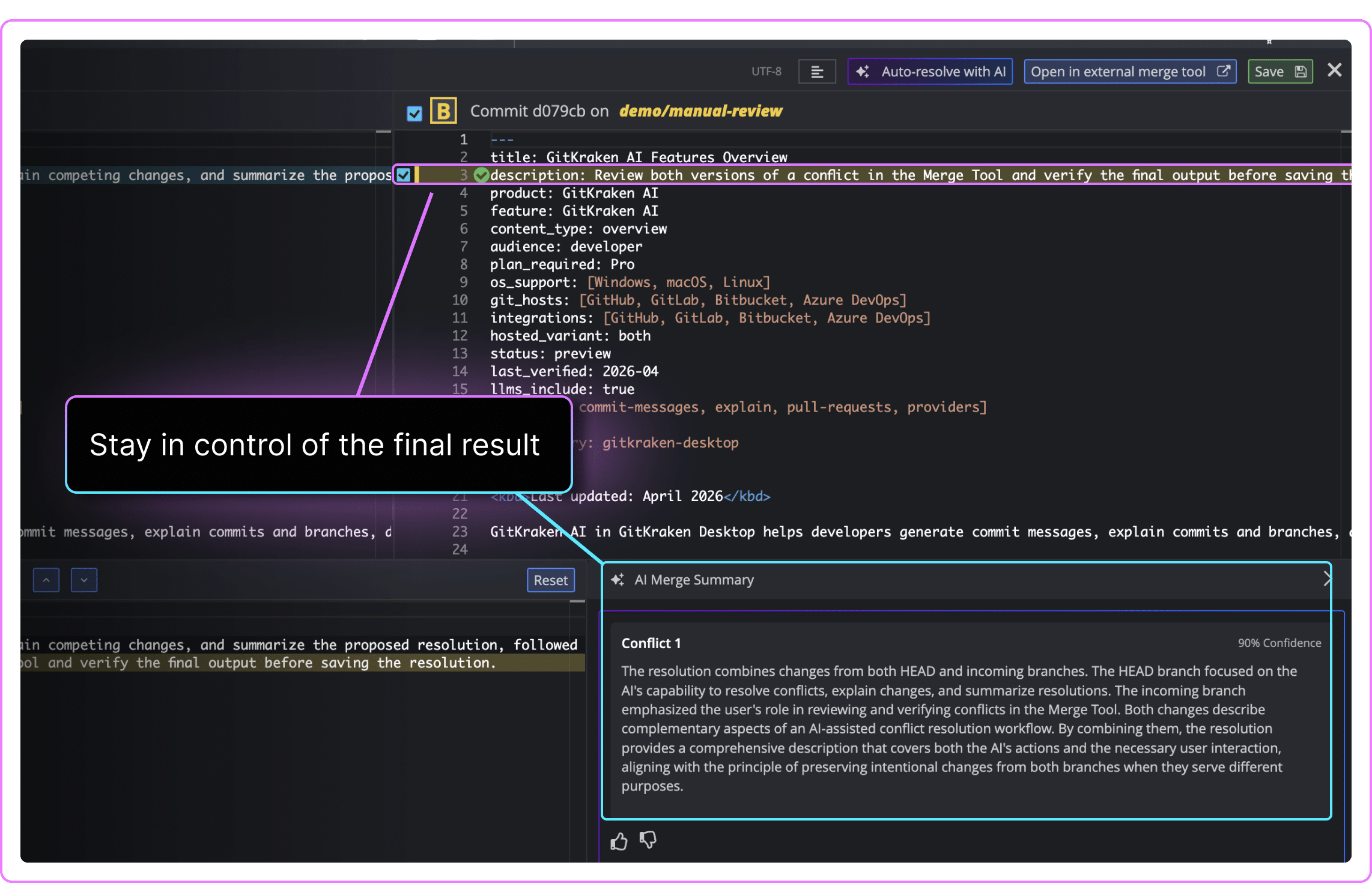Click line 15 llms_include: true

(562, 389)
